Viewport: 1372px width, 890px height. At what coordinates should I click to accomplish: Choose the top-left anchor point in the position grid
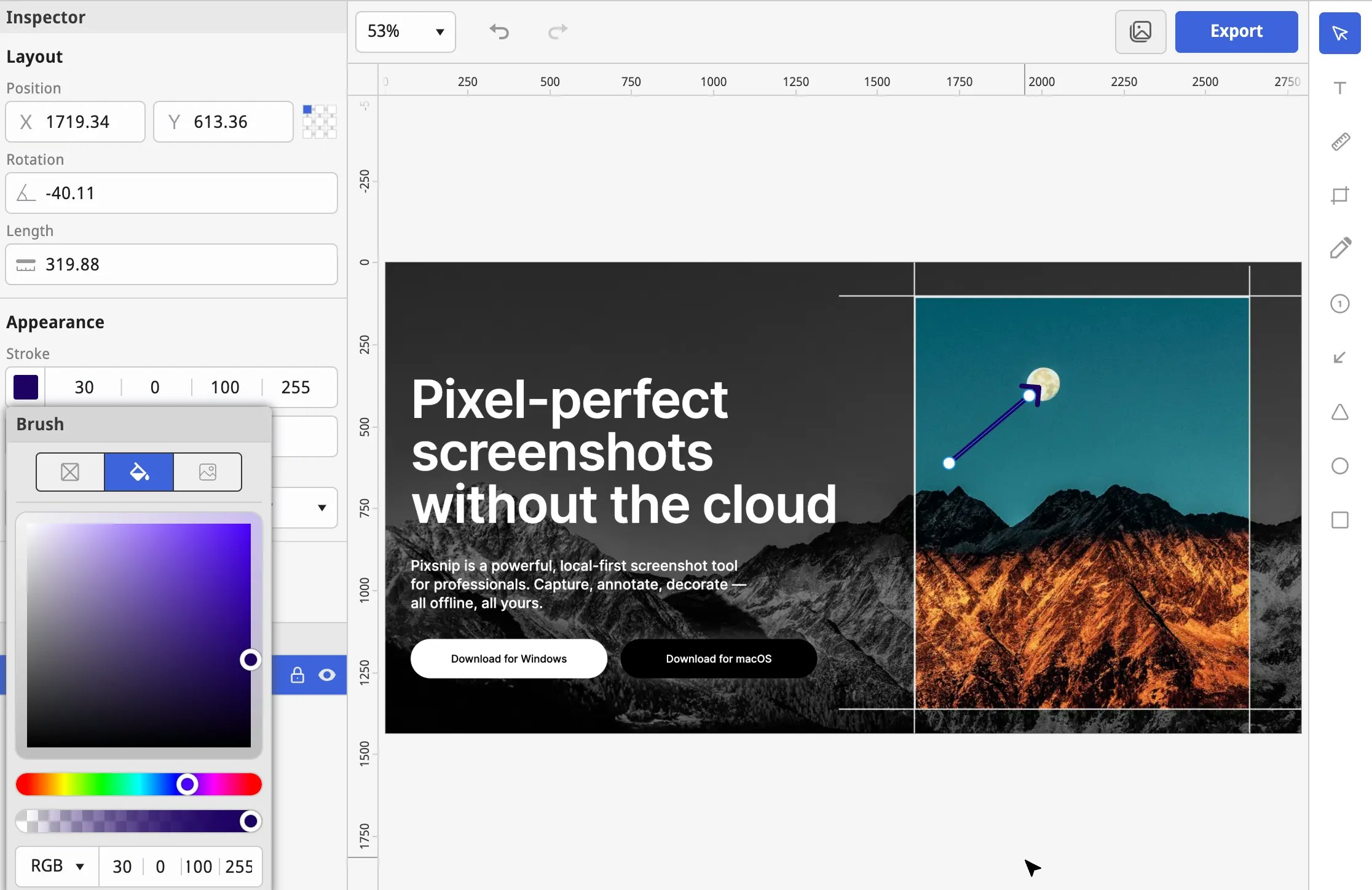tap(307, 109)
